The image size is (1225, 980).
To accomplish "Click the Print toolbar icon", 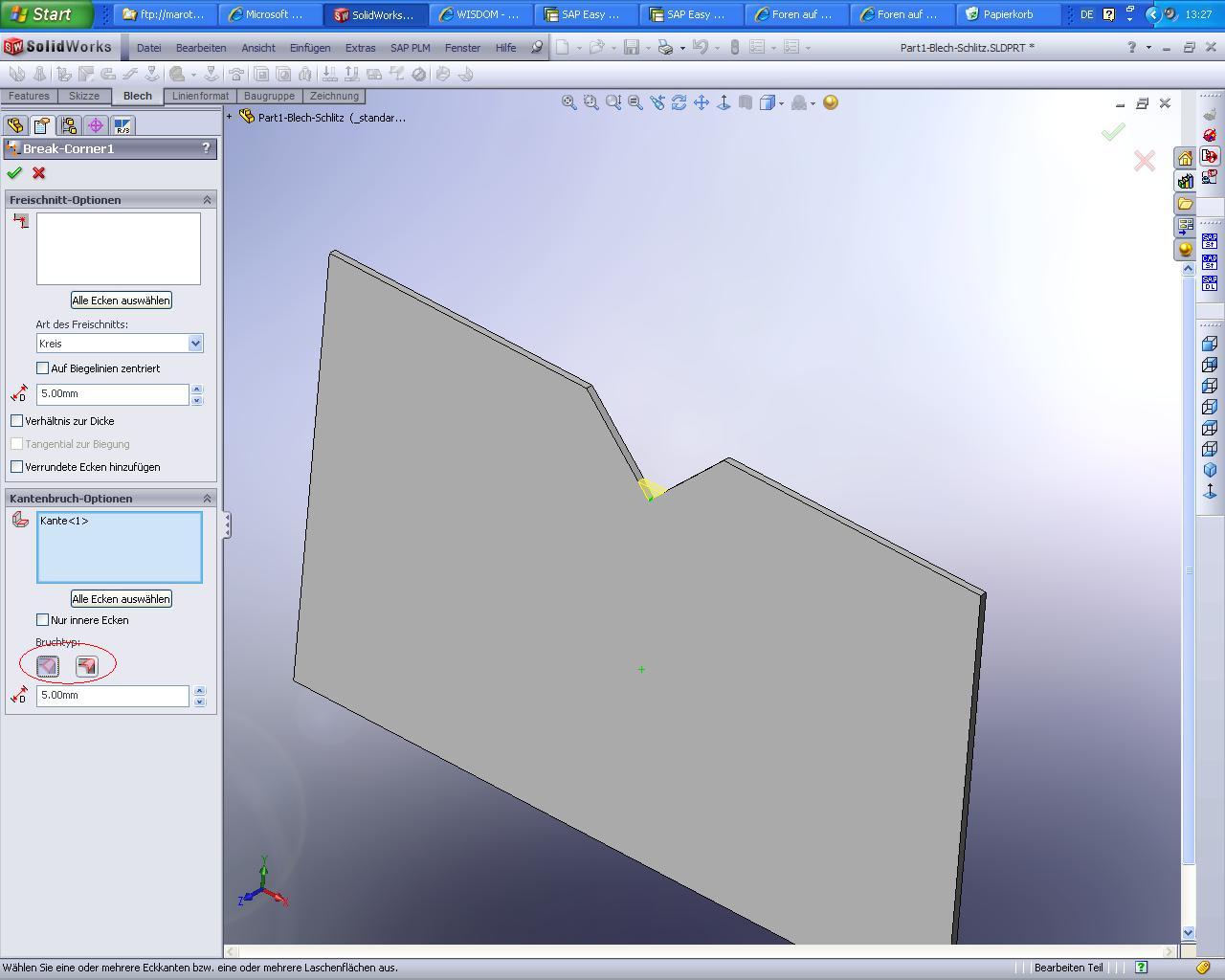I will click(665, 47).
